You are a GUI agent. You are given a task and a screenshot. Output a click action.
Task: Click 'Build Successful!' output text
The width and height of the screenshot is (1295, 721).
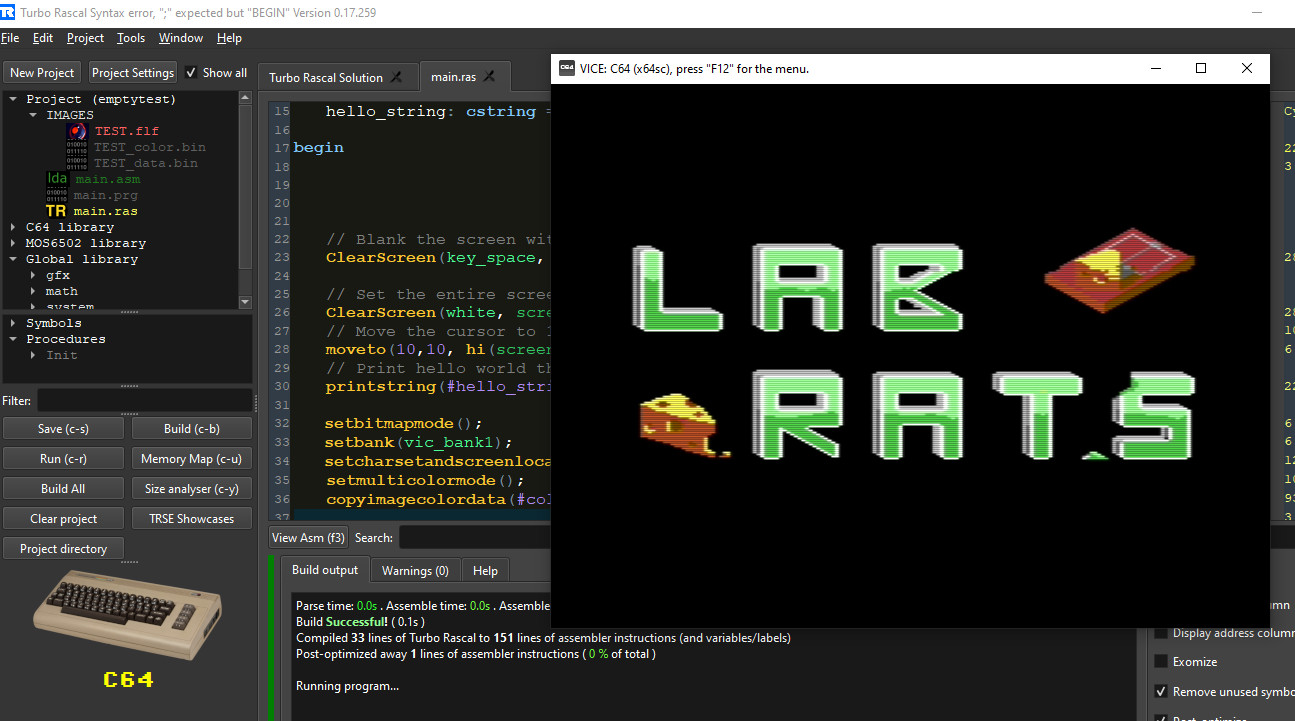click(342, 621)
